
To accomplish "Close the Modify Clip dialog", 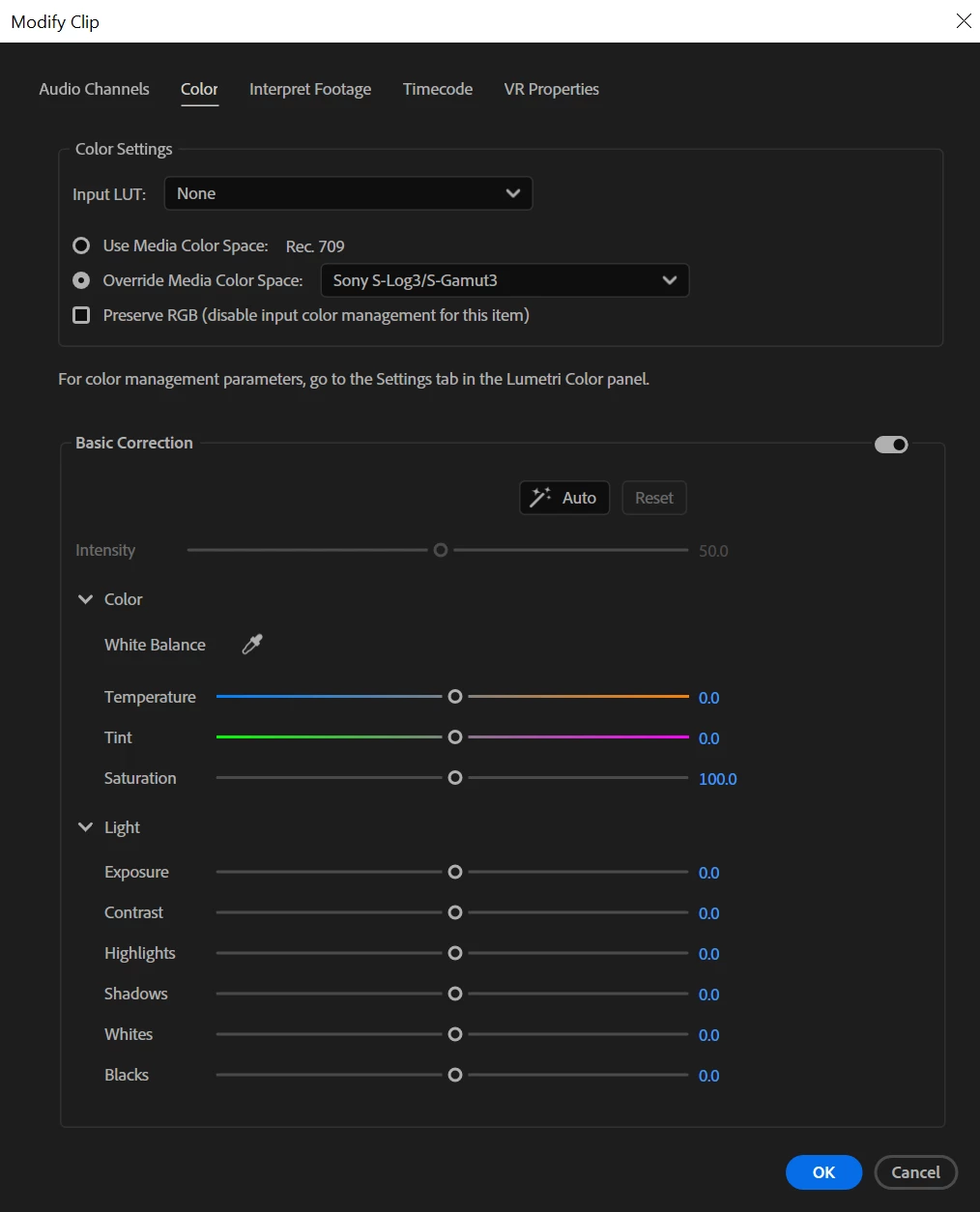I will pyautogui.click(x=964, y=21).
